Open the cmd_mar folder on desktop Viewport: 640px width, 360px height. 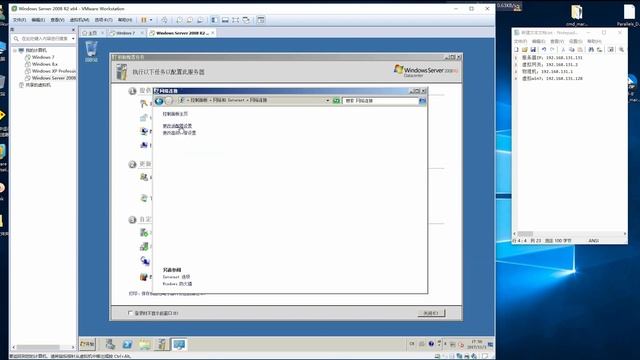click(576, 16)
